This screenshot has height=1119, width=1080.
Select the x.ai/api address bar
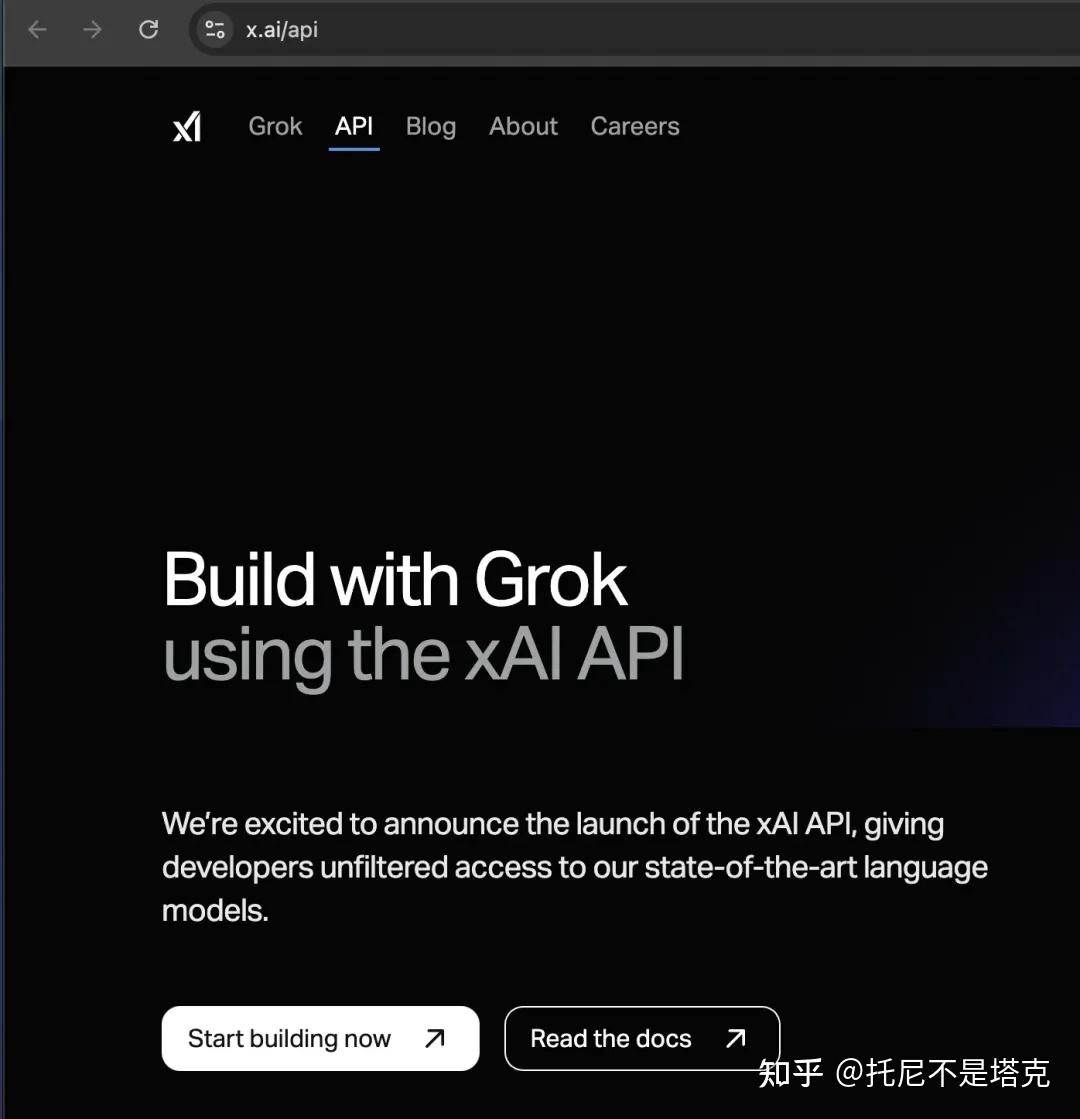pos(281,29)
